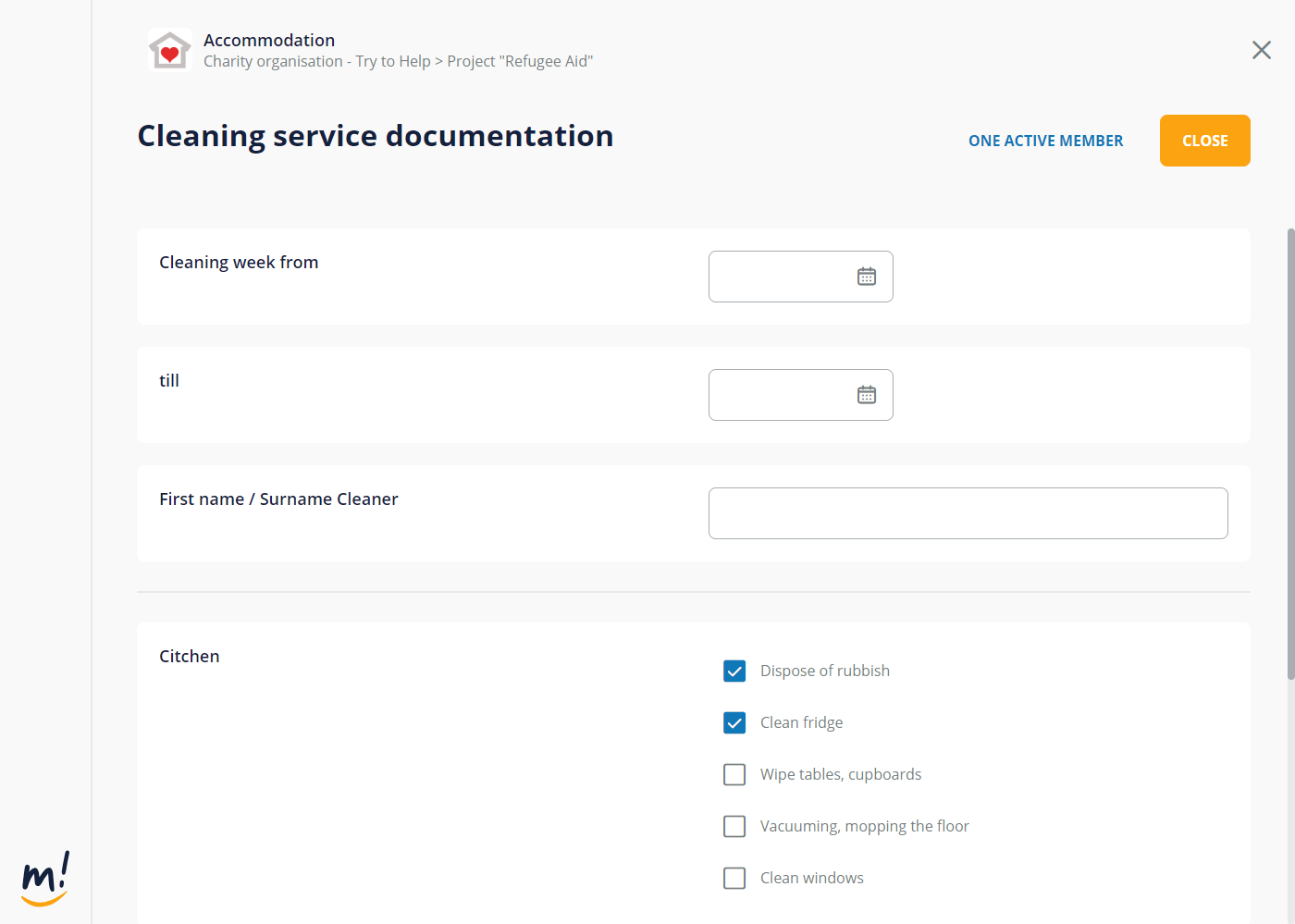Click the vertical scrollbar thumb

tap(1291, 453)
